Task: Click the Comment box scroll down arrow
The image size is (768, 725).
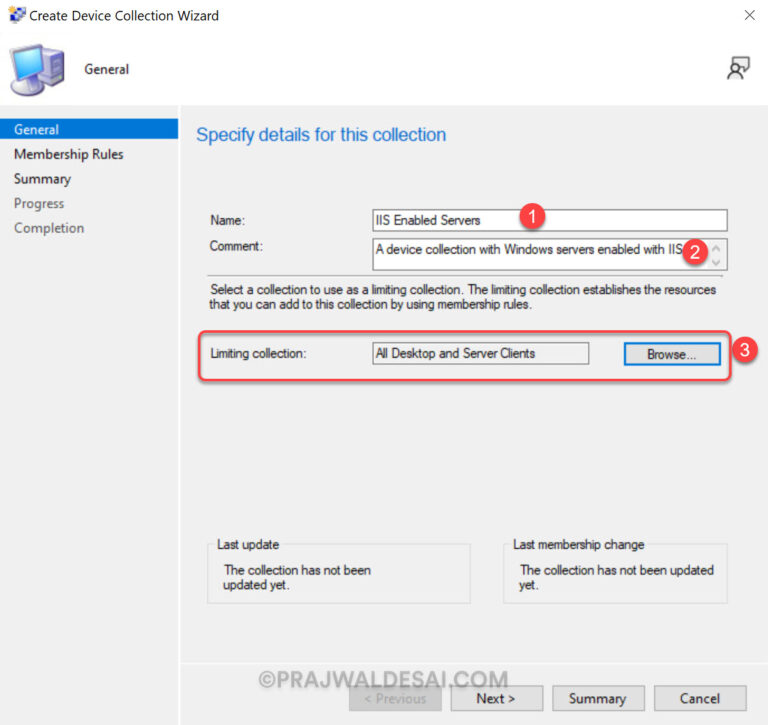Action: [x=716, y=263]
